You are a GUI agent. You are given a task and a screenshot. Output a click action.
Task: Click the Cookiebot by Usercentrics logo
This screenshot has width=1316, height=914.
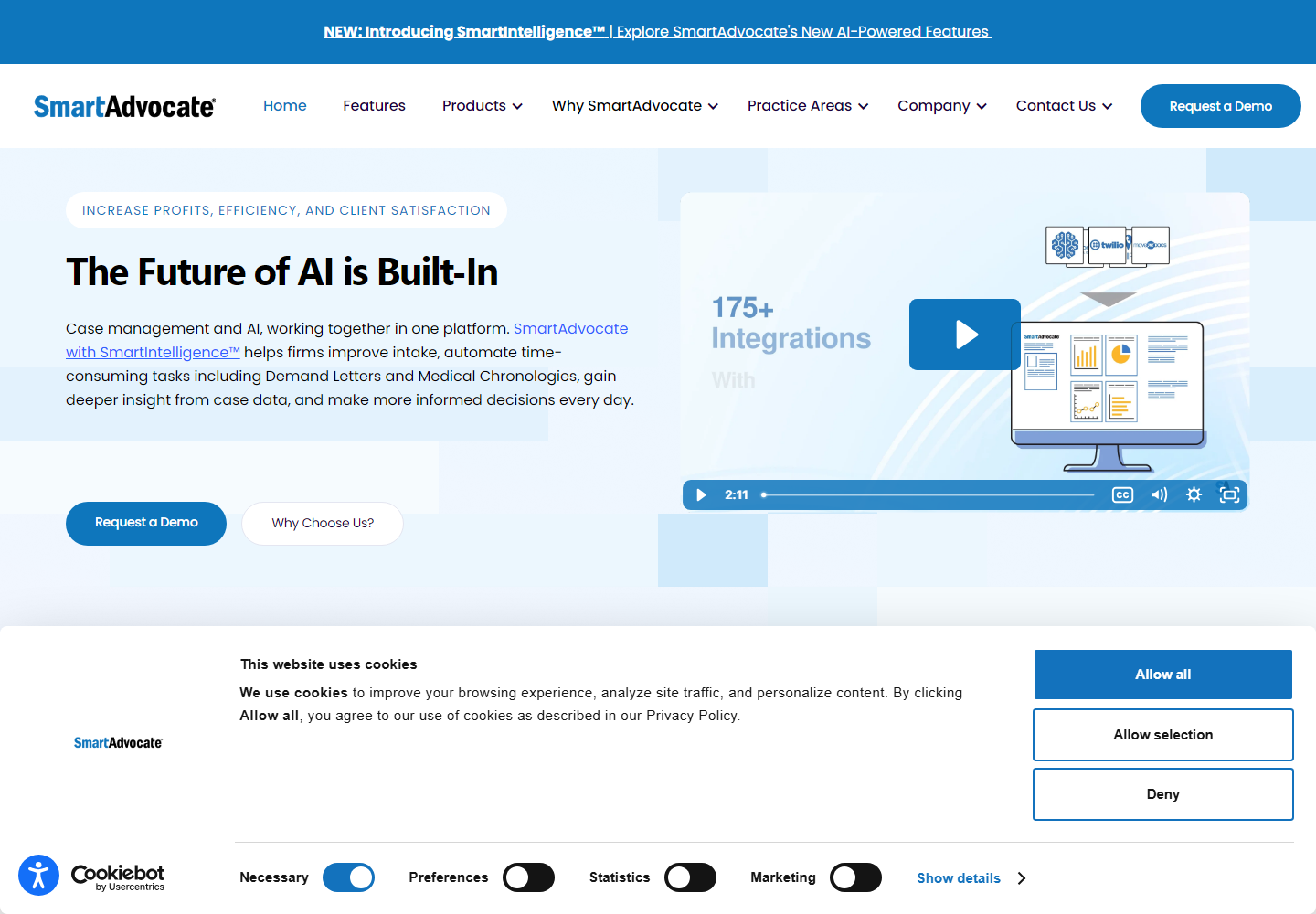point(118,877)
